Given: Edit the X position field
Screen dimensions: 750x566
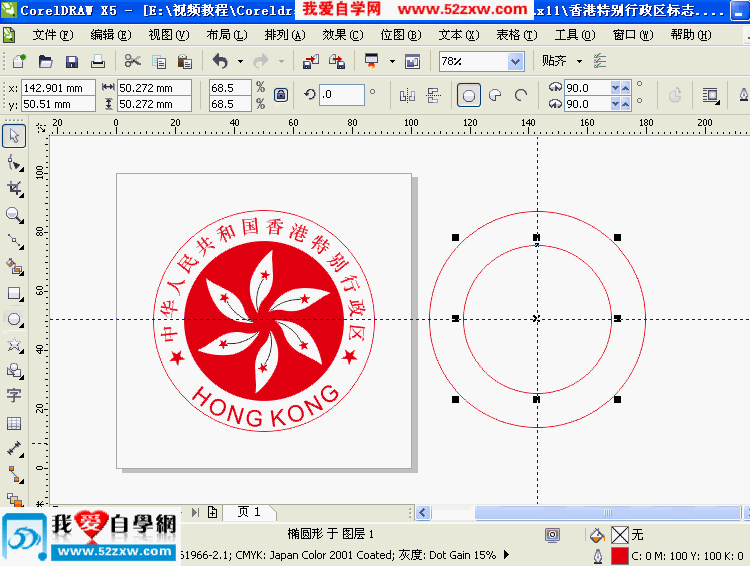Looking at the screenshot, I should pos(58,88).
